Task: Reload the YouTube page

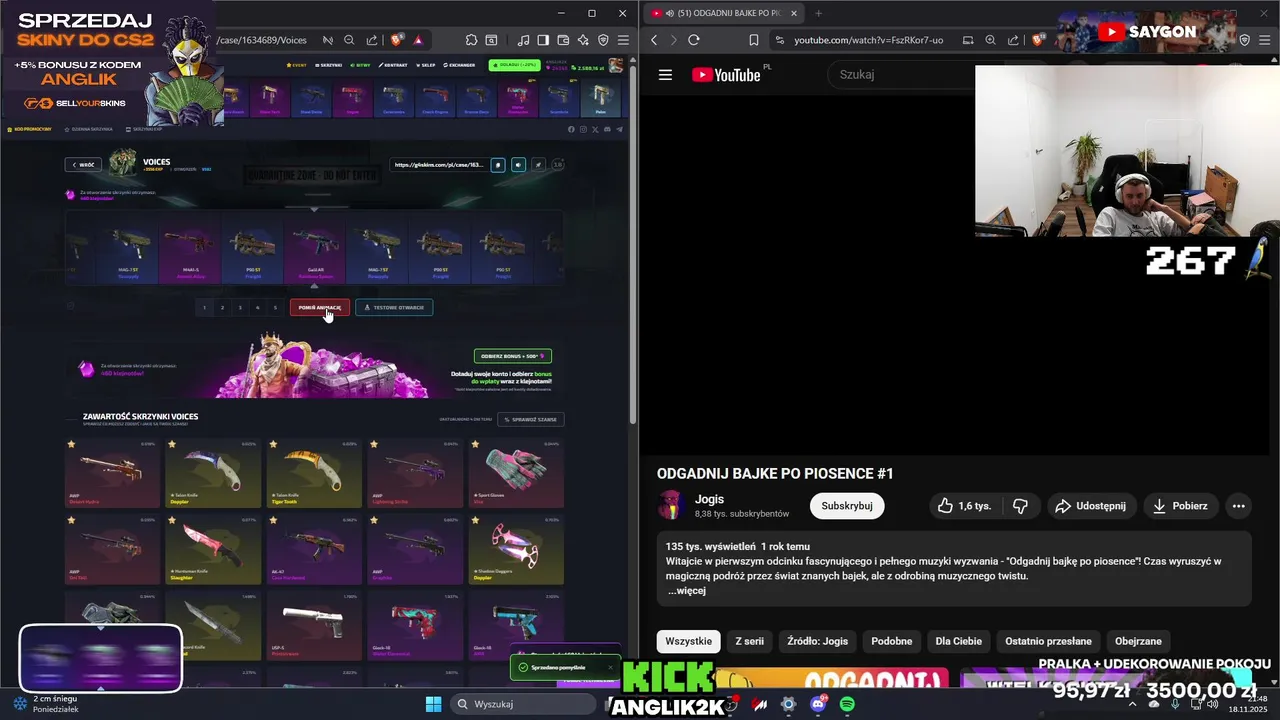Action: [x=694, y=40]
